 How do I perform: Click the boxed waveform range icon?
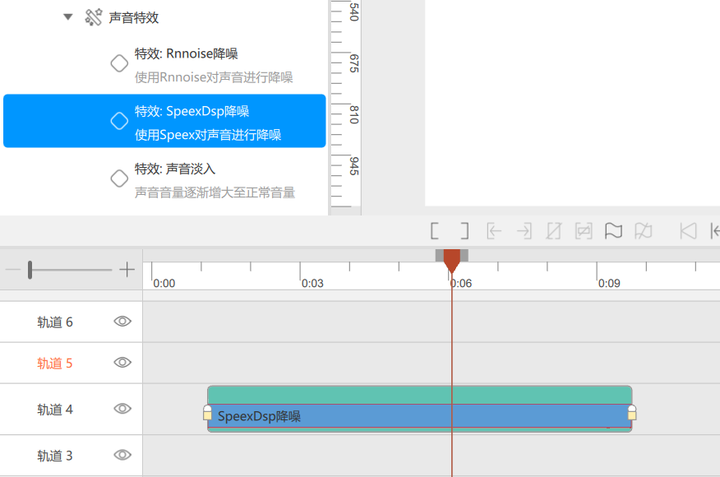[x=584, y=231]
